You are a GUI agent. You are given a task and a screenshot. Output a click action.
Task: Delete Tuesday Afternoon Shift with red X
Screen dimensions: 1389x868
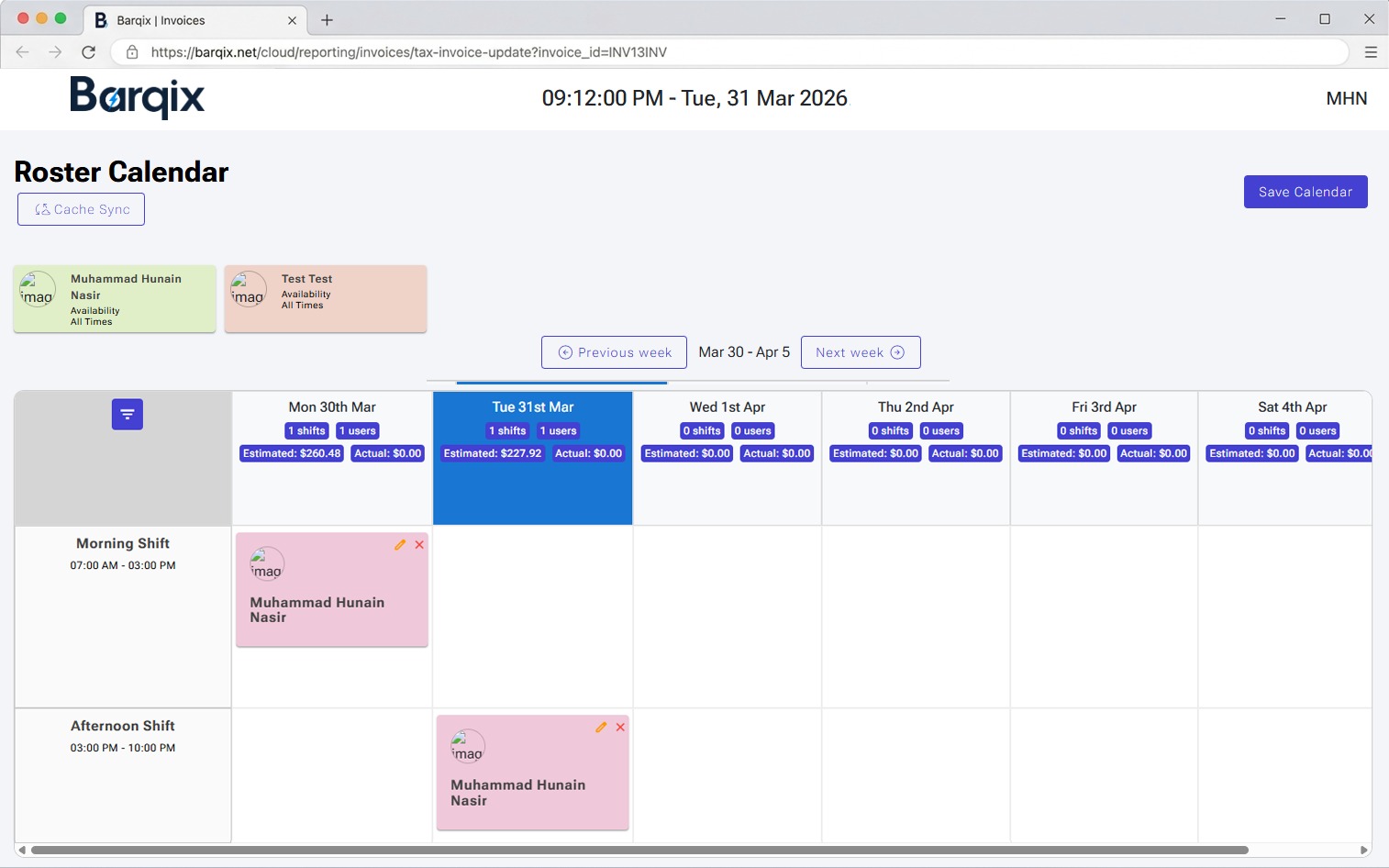620,728
